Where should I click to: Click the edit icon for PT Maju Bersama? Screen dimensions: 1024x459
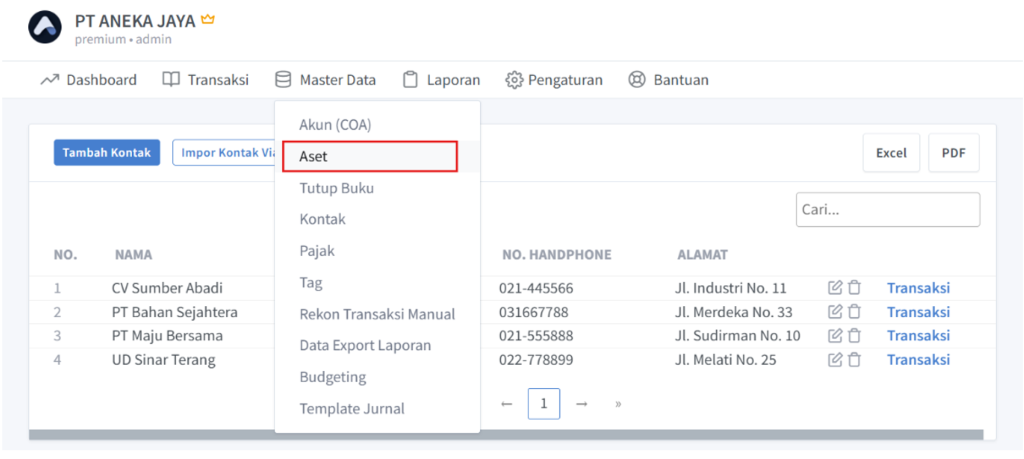[x=835, y=336]
